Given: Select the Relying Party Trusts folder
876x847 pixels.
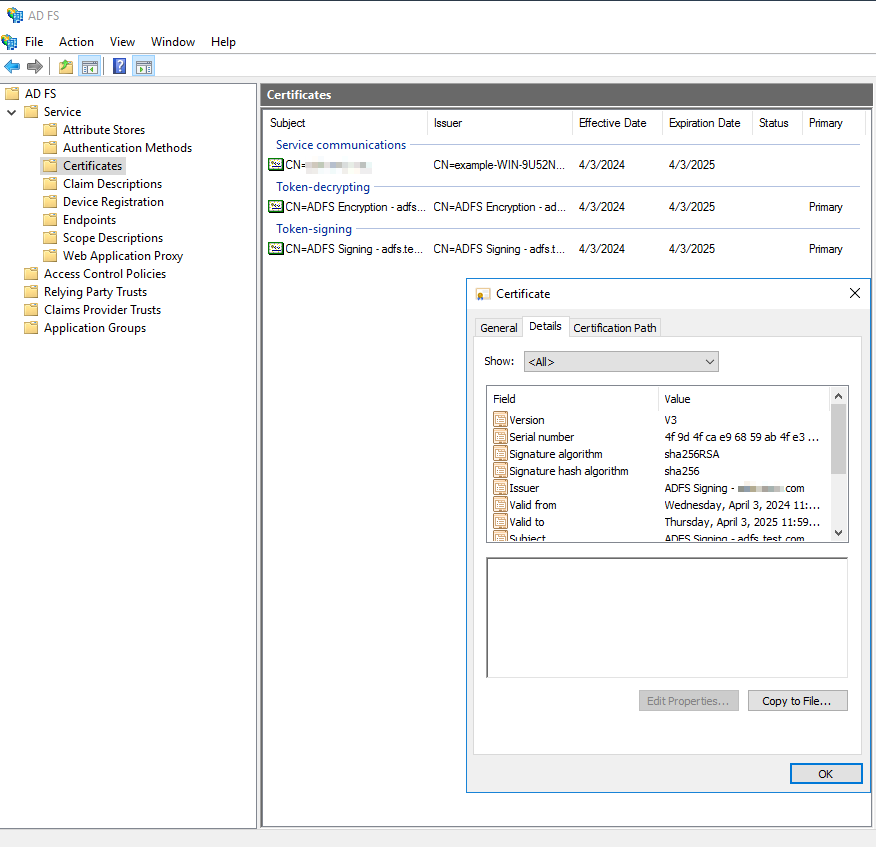Looking at the screenshot, I should 95,291.
